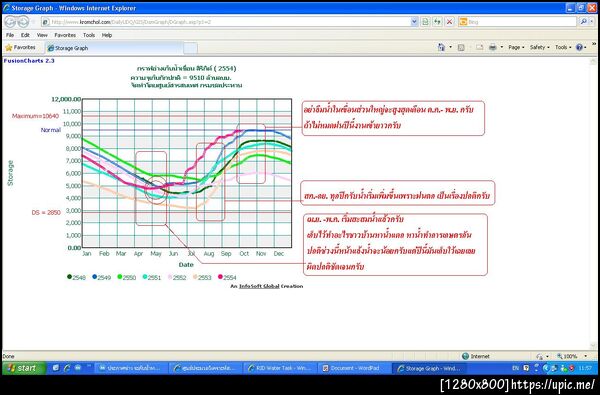Viewport: 600px width, 395px height.
Task: Click the system tray clock 11:57
Action: (585, 368)
